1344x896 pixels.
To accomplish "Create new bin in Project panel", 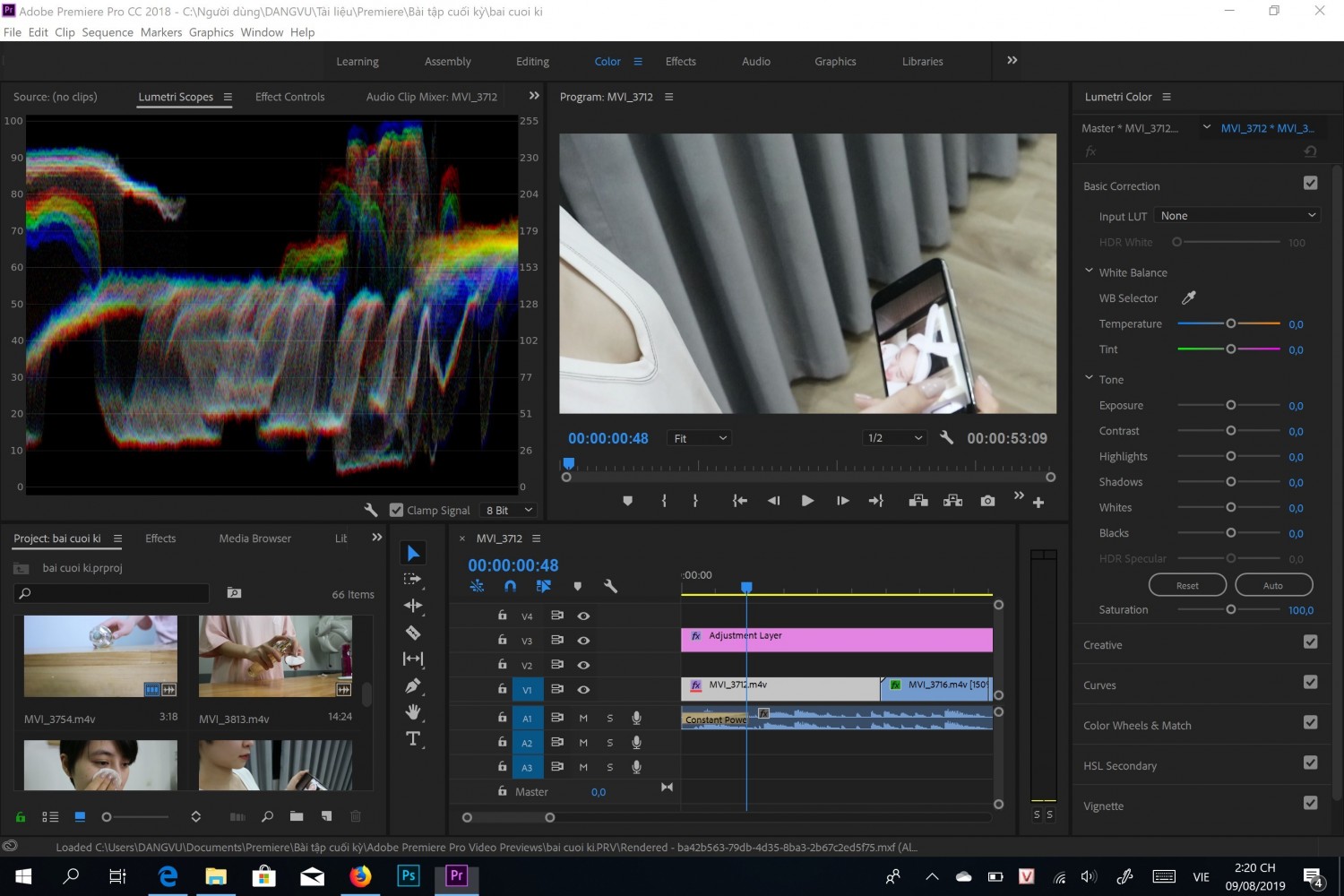I will coord(297,816).
